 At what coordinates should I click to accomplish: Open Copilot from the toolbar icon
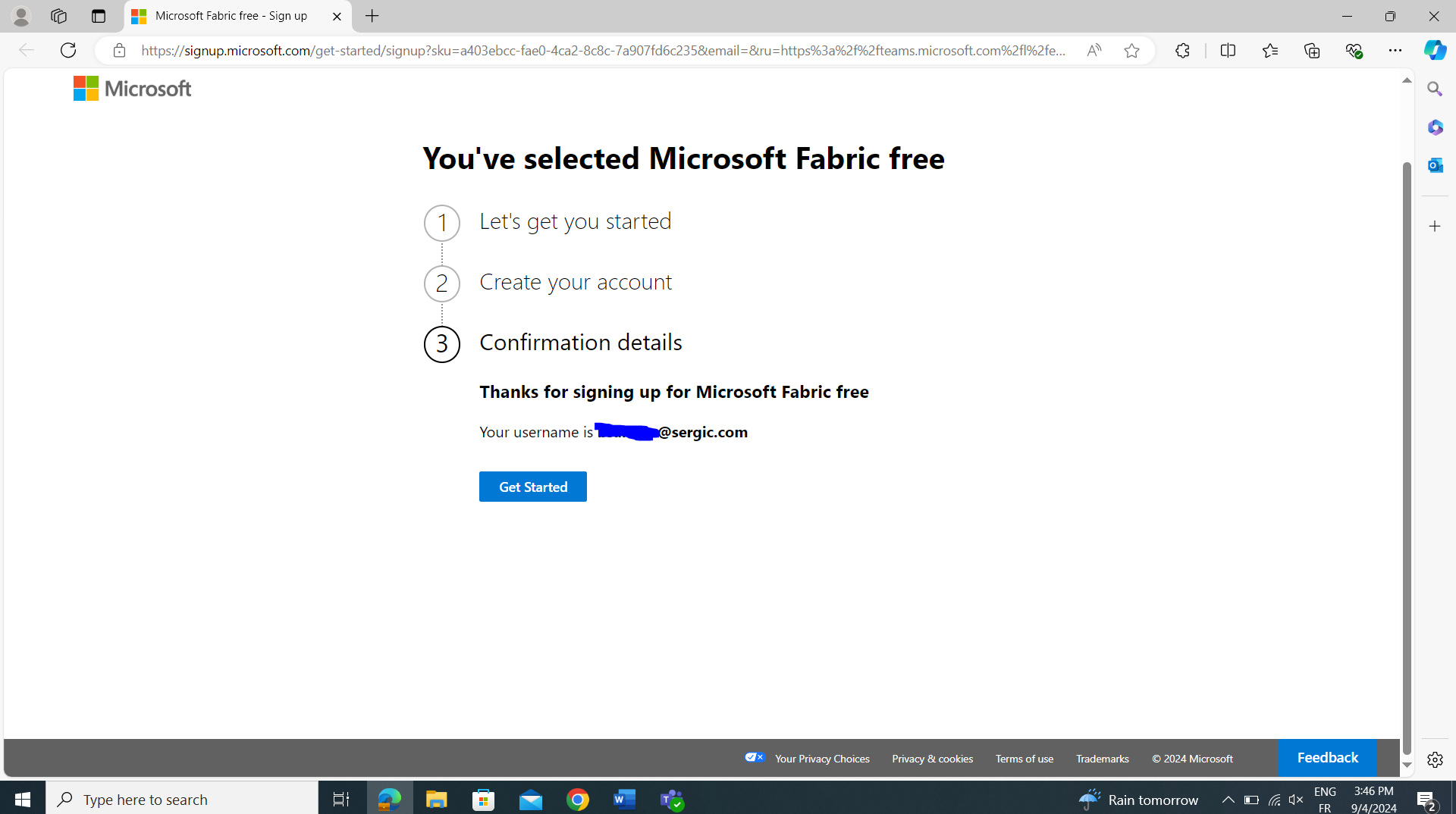tap(1435, 50)
